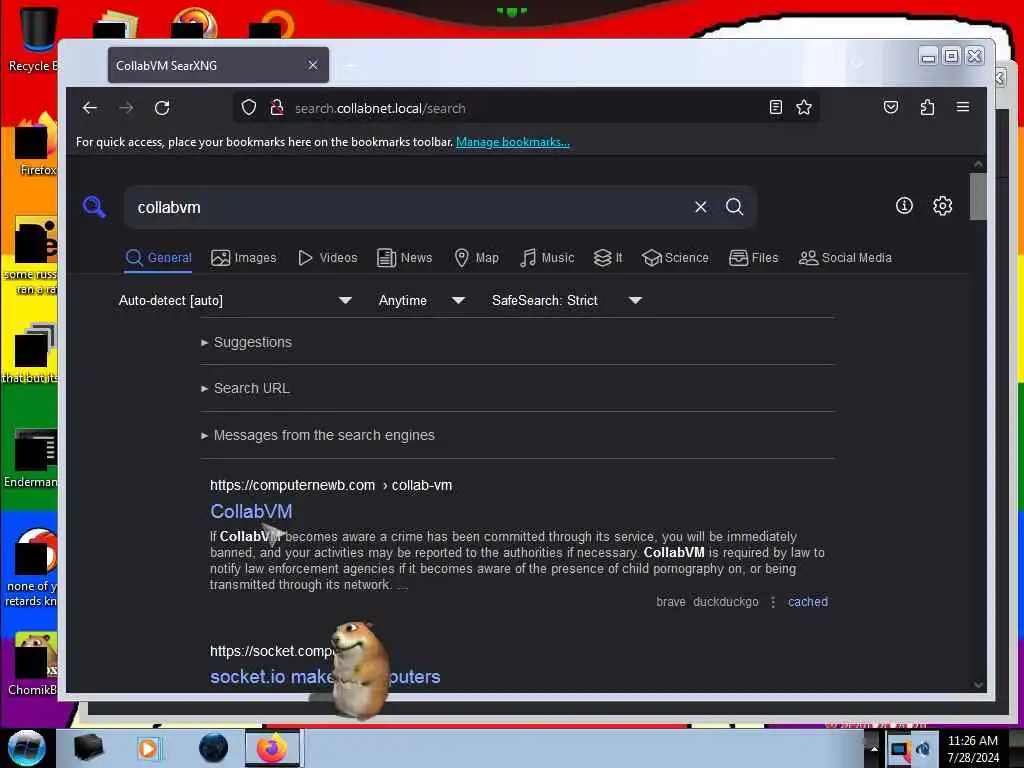Switch to the Files search tab
The image size is (1024, 768).
[x=754, y=258]
